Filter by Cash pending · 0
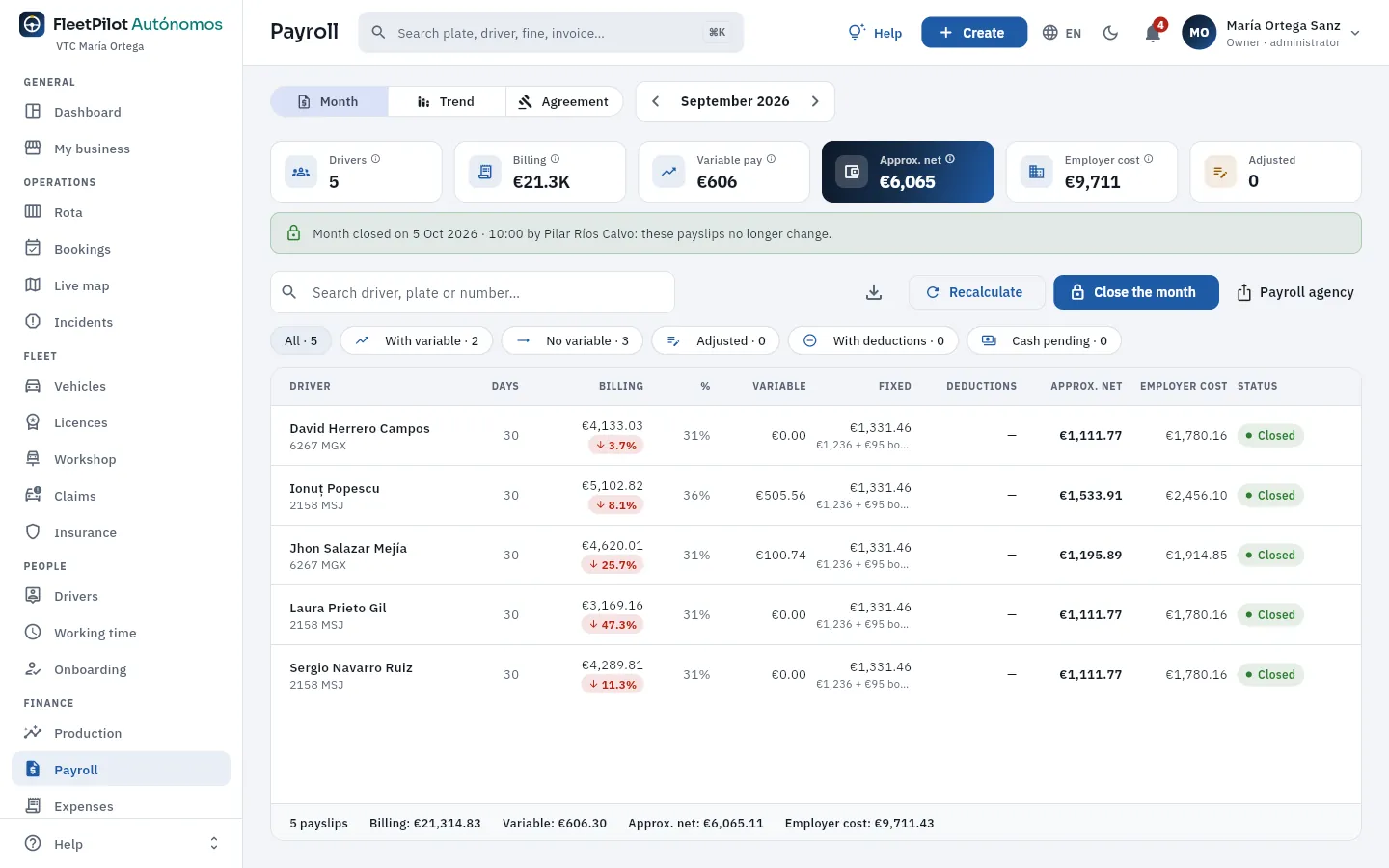Image resolution: width=1389 pixels, height=868 pixels. (x=1045, y=340)
